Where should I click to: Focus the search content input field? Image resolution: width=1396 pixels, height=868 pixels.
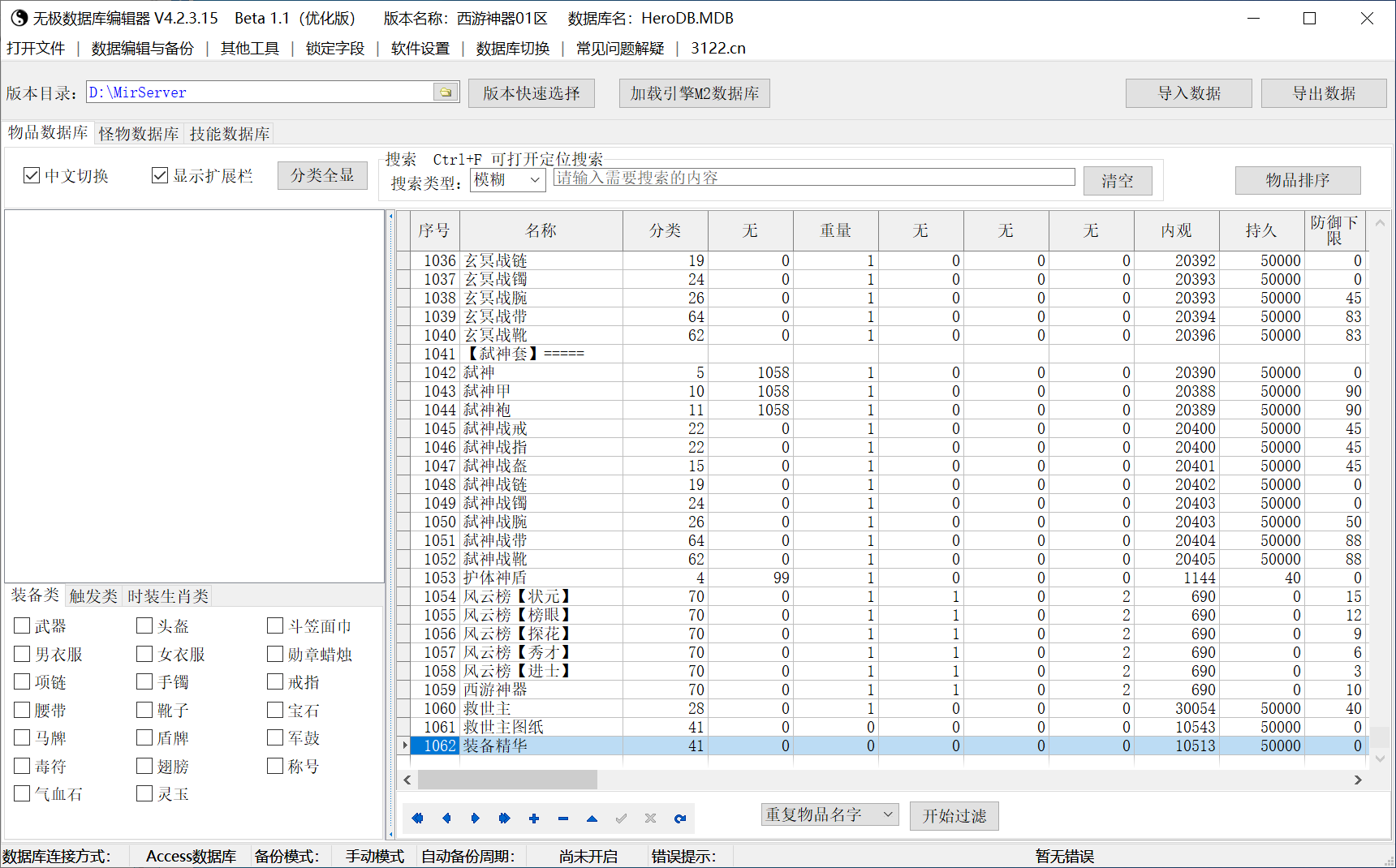point(814,178)
